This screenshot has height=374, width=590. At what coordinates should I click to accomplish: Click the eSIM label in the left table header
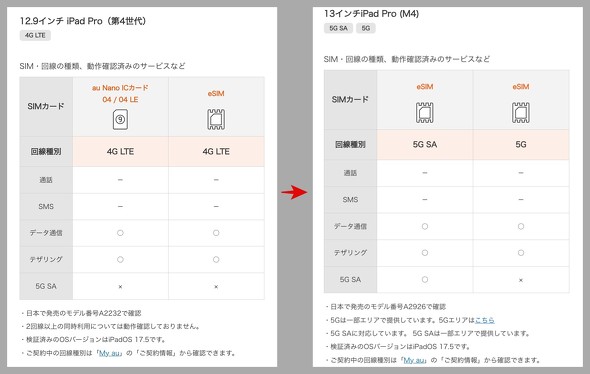click(x=216, y=93)
